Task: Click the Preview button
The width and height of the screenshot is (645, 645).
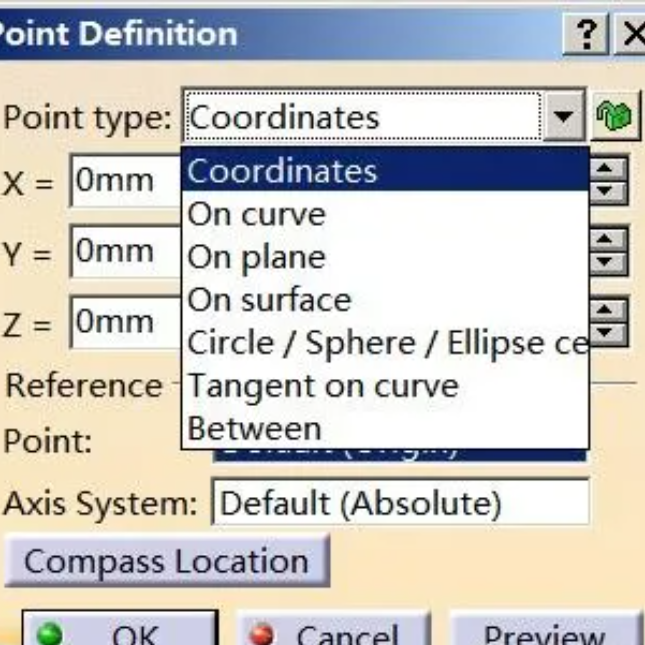Action: (544, 630)
